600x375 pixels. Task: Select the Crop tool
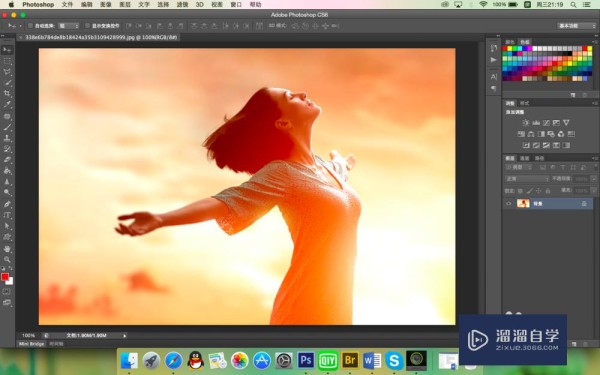[7, 93]
